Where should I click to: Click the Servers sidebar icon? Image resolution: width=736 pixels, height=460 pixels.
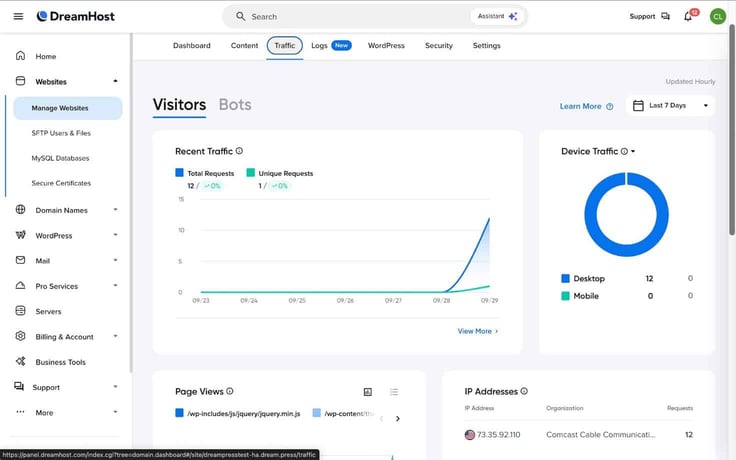20,311
